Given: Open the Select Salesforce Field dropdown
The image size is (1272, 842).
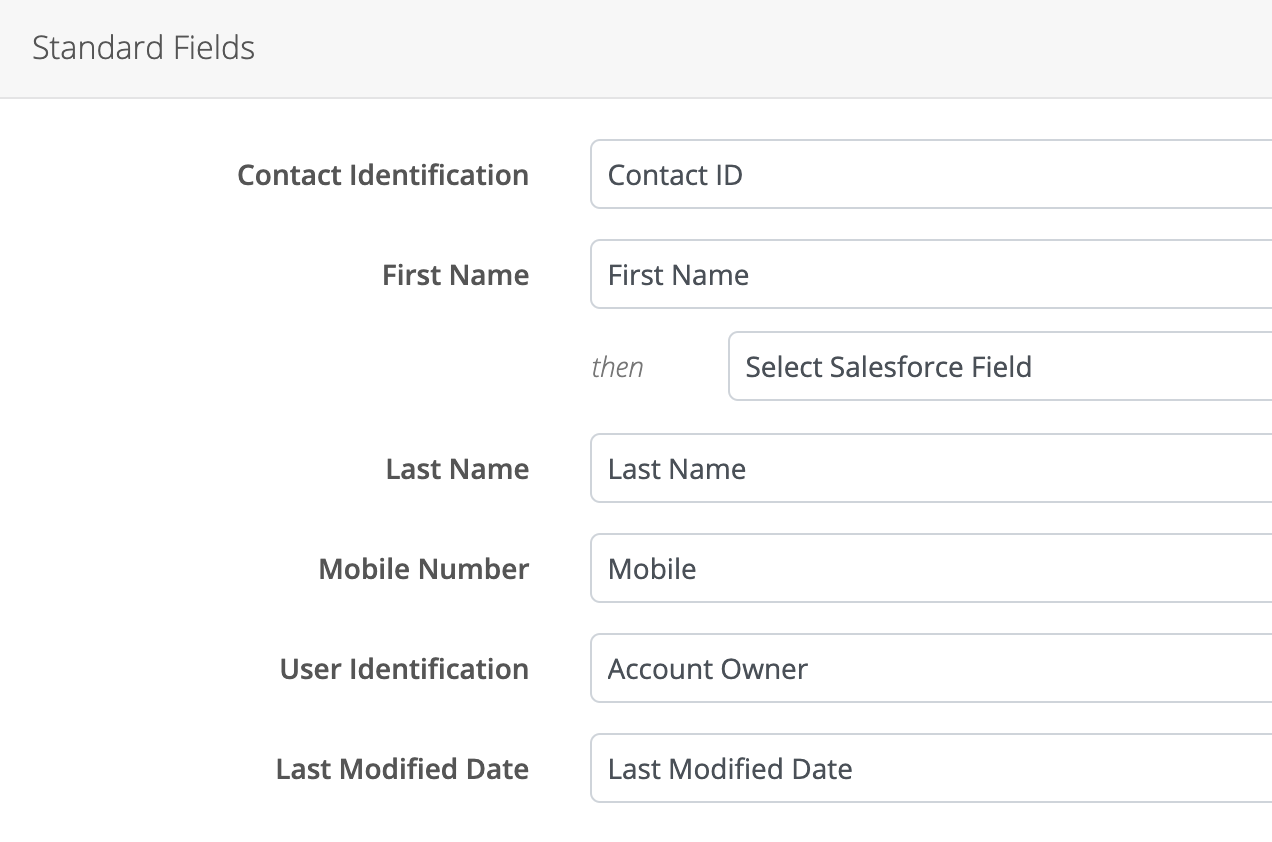Looking at the screenshot, I should pyautogui.click(x=1000, y=367).
